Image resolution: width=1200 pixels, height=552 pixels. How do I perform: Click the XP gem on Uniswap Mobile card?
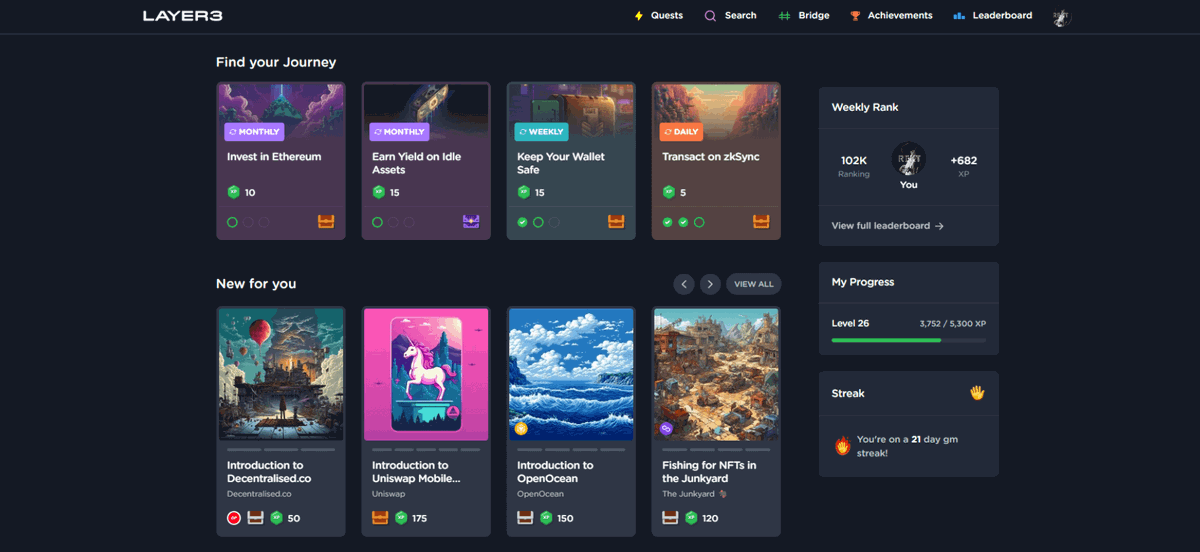[401, 518]
